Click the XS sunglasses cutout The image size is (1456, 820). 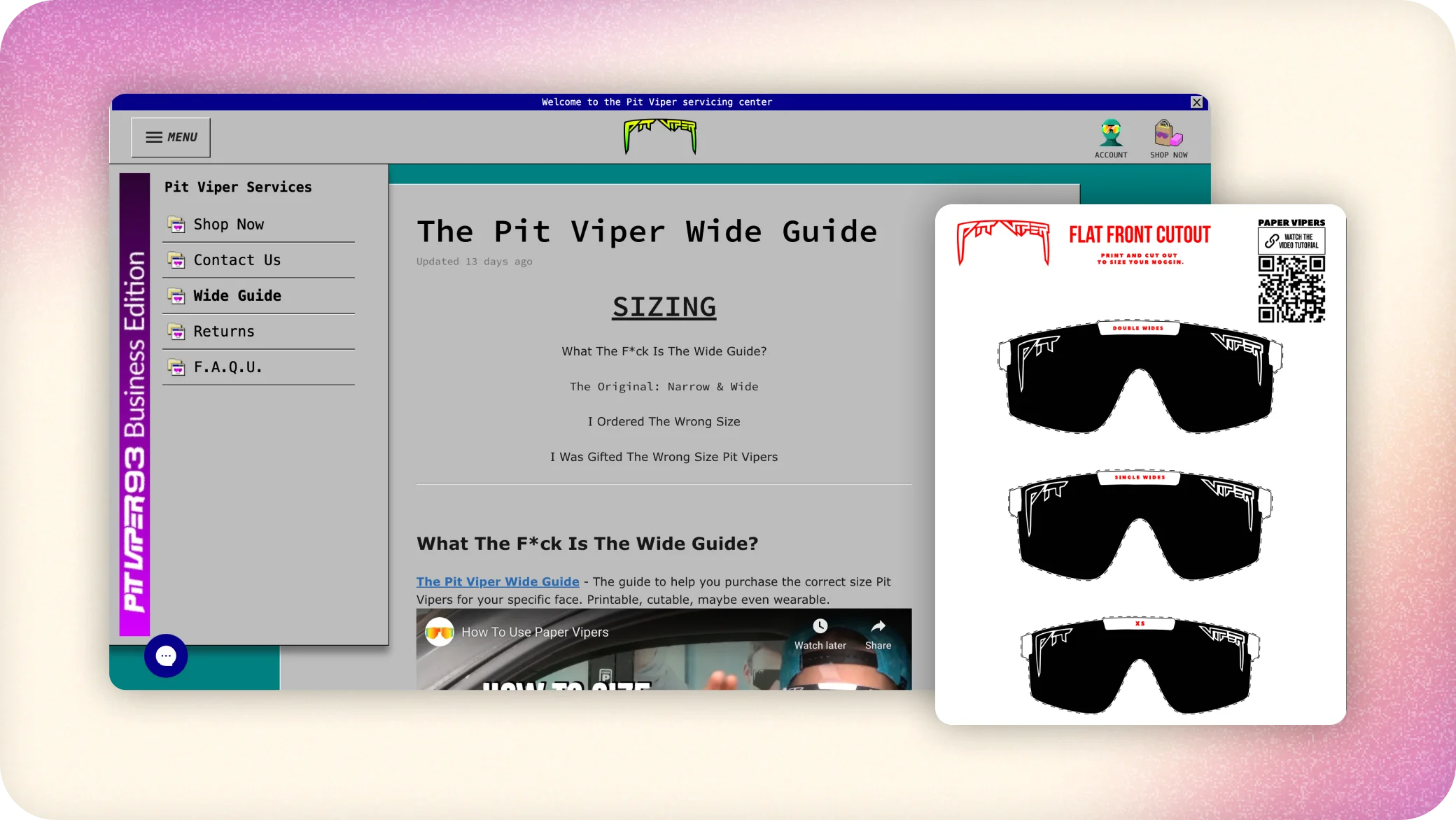(1140, 665)
